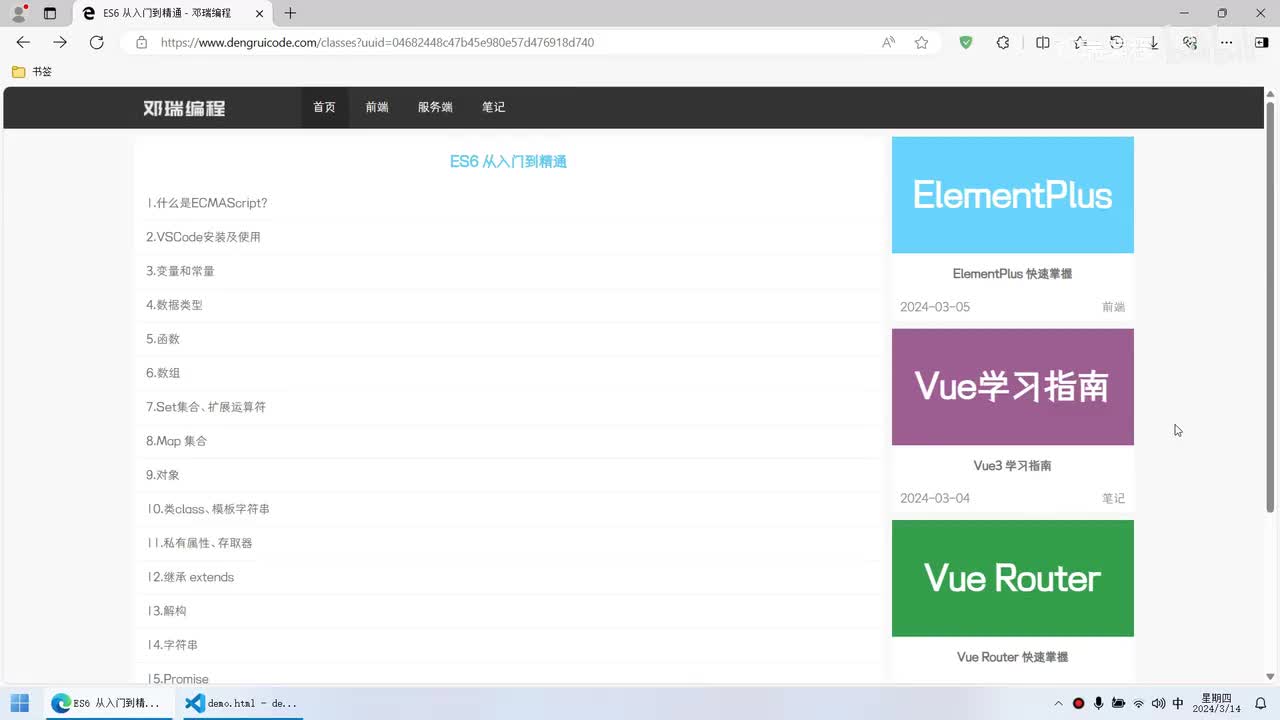
Task: Click the Vue Router course thumbnail
Action: (x=1012, y=578)
